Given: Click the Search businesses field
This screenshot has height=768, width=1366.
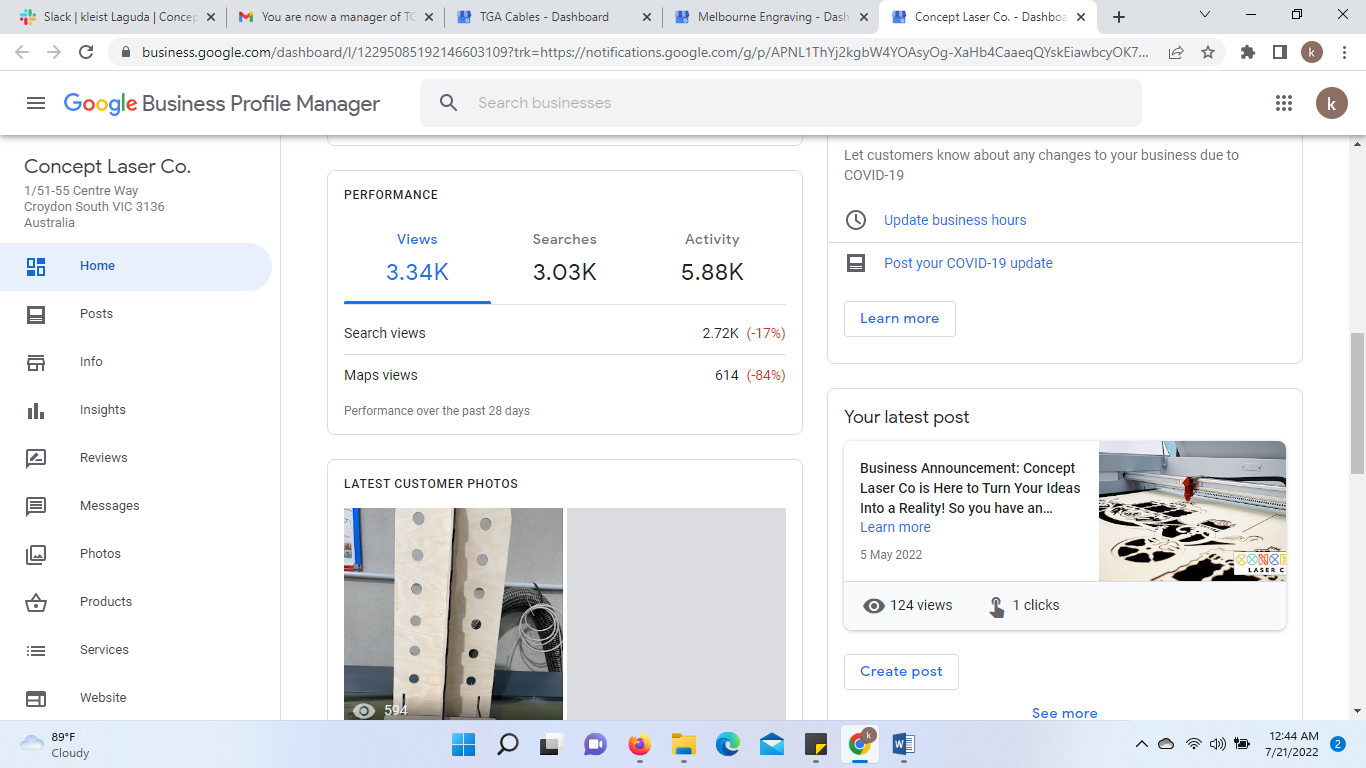Looking at the screenshot, I should click(781, 103).
